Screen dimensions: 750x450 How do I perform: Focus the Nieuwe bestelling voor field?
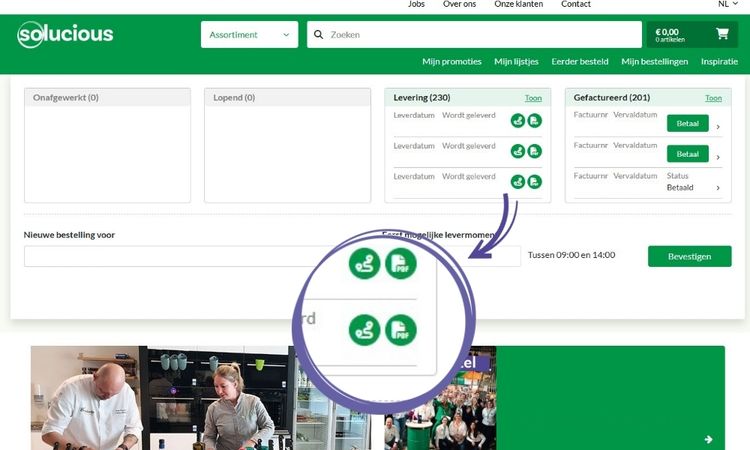pyautogui.click(x=190, y=256)
